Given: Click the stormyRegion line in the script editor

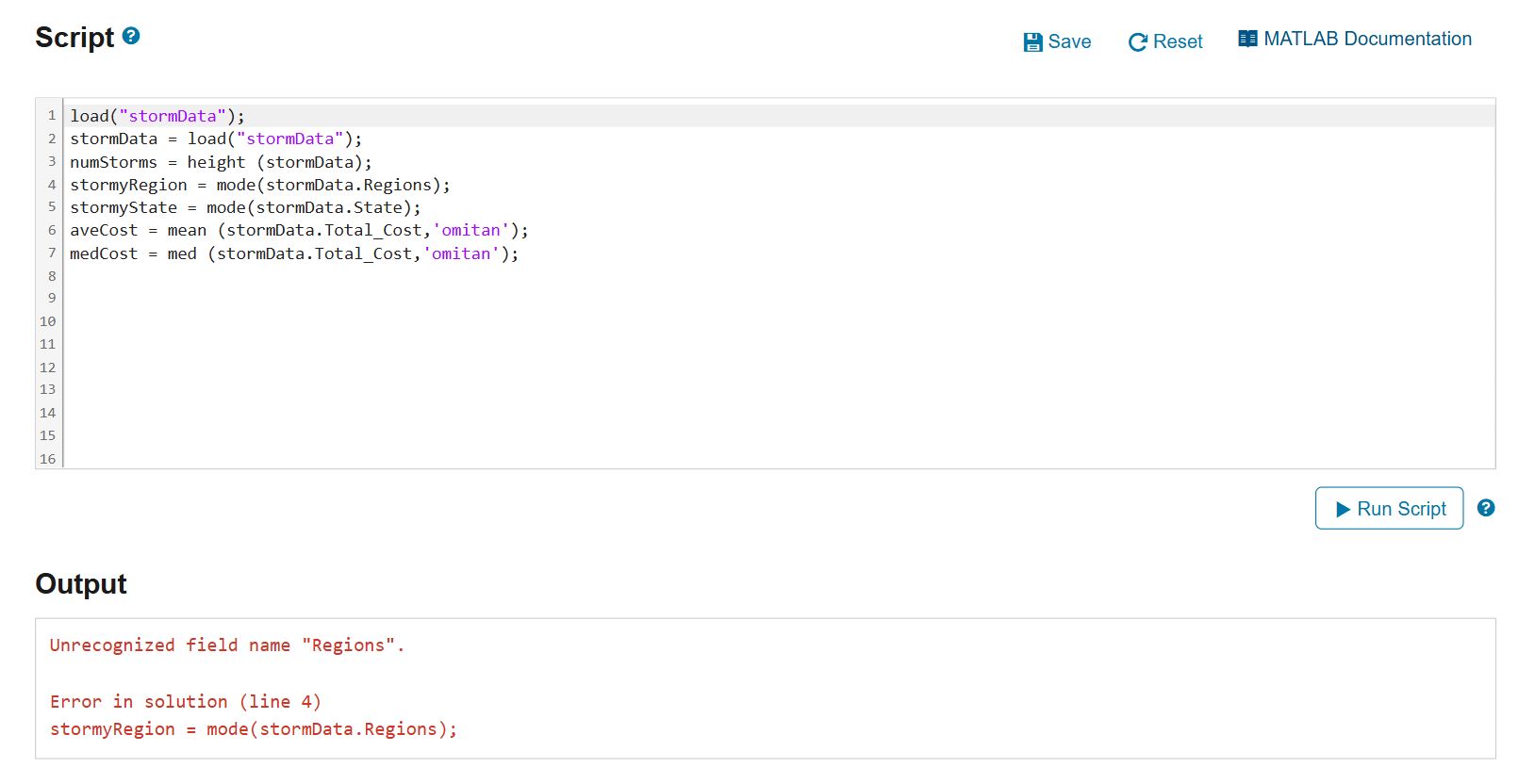Looking at the screenshot, I should 259,185.
